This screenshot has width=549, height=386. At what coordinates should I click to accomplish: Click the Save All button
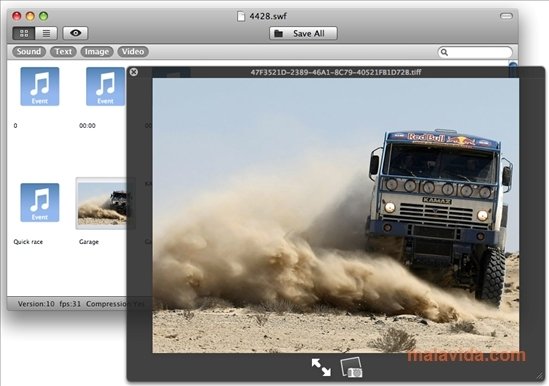point(303,33)
